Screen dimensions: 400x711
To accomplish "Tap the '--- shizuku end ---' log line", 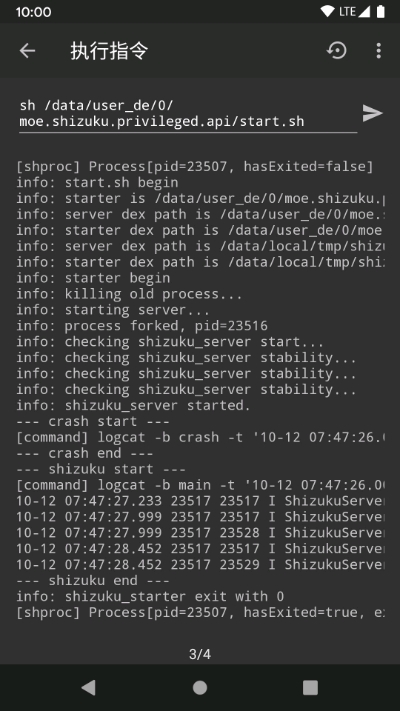I will point(93,580).
